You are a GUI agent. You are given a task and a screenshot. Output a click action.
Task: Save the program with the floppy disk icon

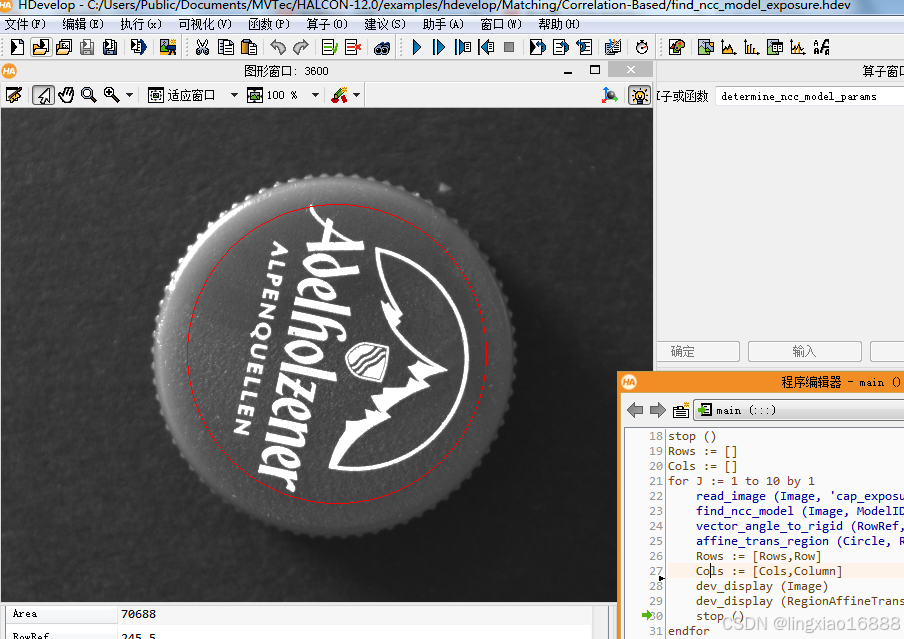pyautogui.click(x=87, y=47)
